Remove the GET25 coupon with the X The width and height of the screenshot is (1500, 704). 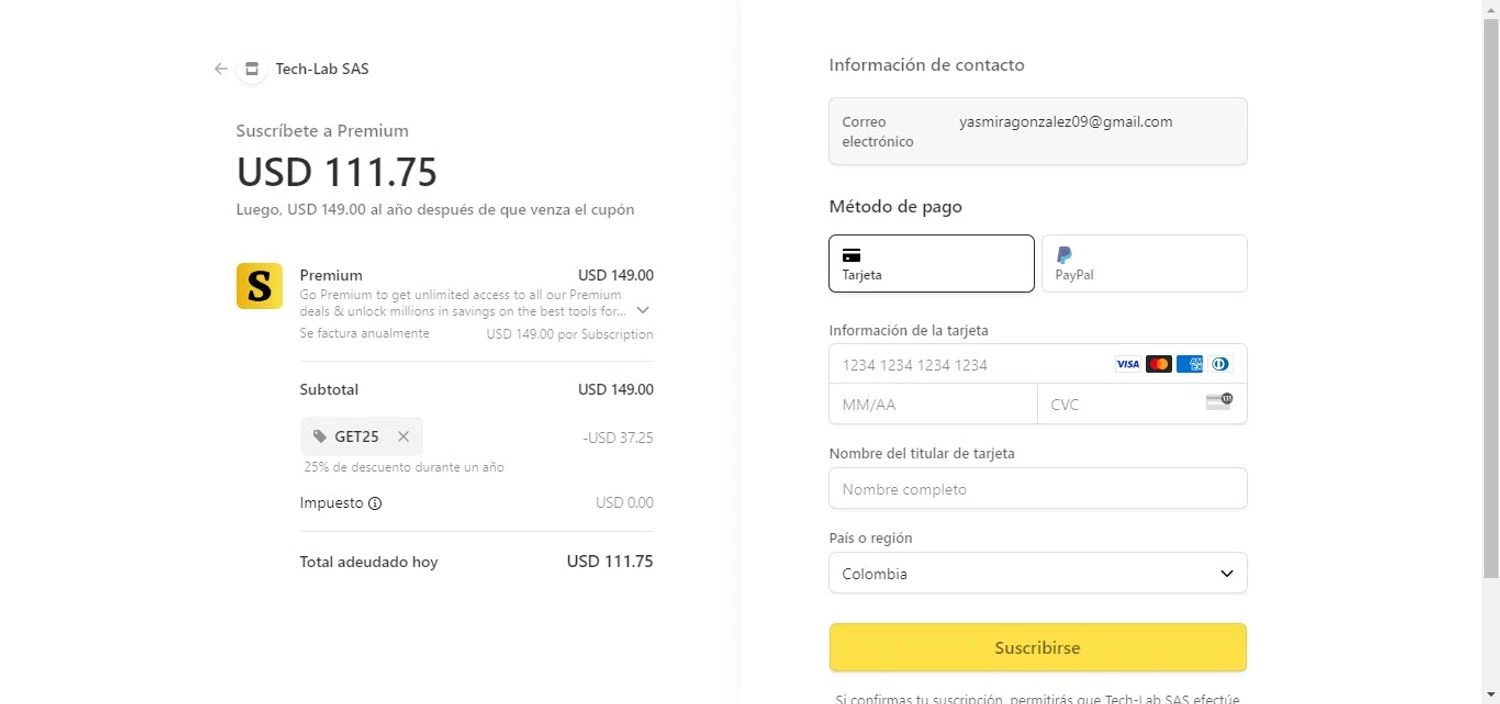(x=403, y=436)
